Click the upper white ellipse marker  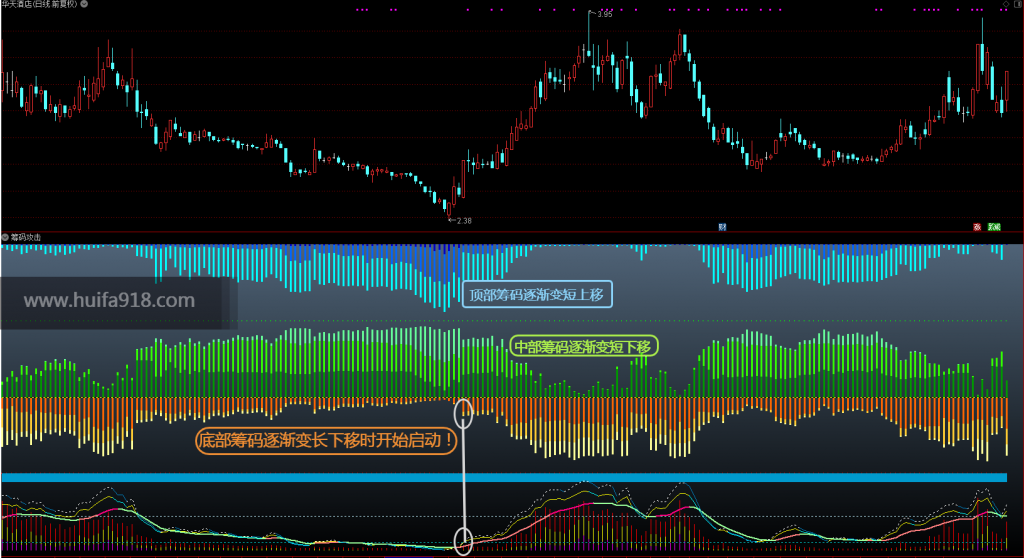[463, 414]
